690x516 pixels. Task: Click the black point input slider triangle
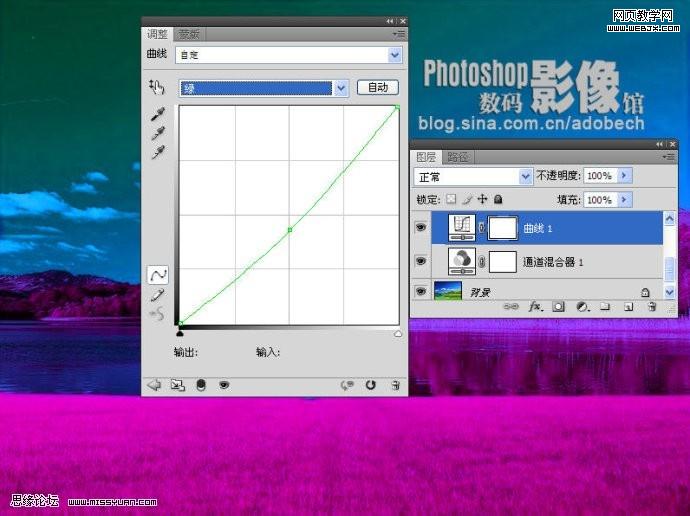point(180,334)
